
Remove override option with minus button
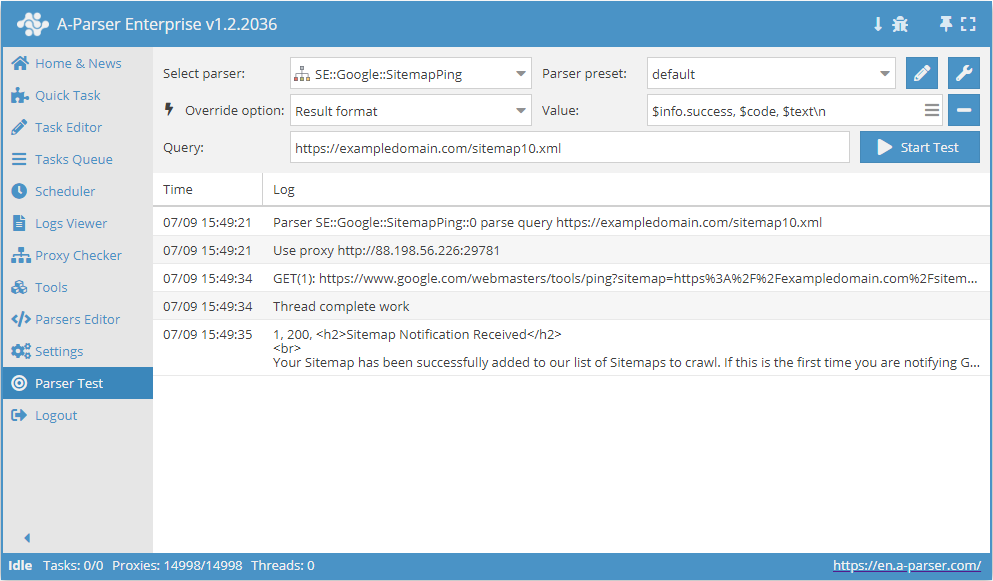click(x=964, y=110)
